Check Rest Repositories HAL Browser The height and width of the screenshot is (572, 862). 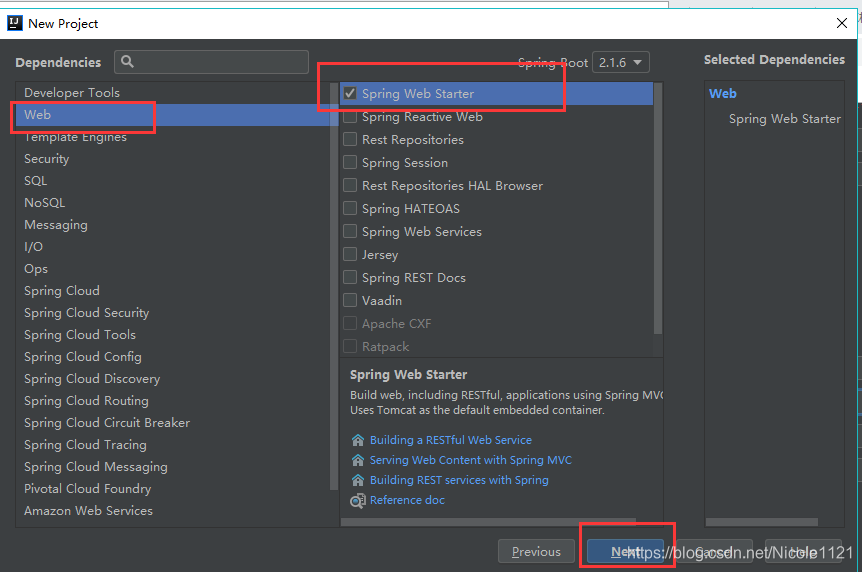point(350,185)
